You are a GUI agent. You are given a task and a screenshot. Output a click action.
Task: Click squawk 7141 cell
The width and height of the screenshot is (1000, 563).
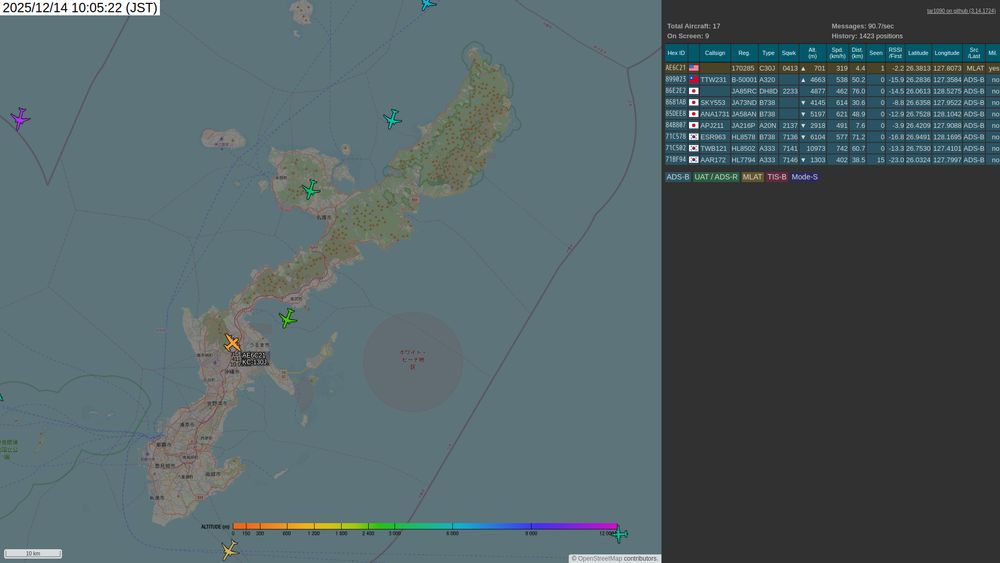(x=790, y=149)
